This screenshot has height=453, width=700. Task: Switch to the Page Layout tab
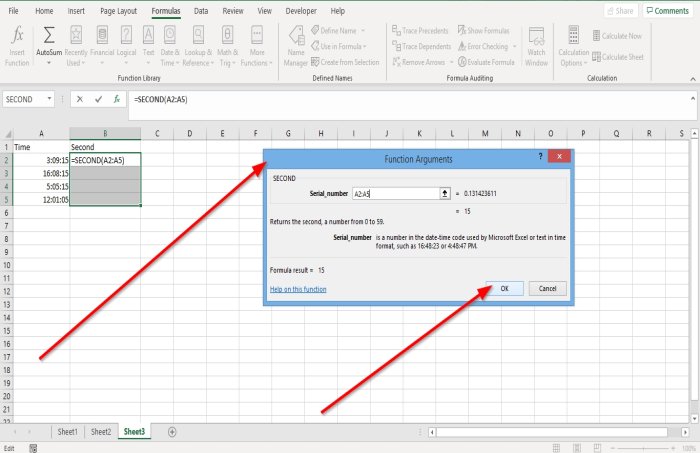(118, 11)
